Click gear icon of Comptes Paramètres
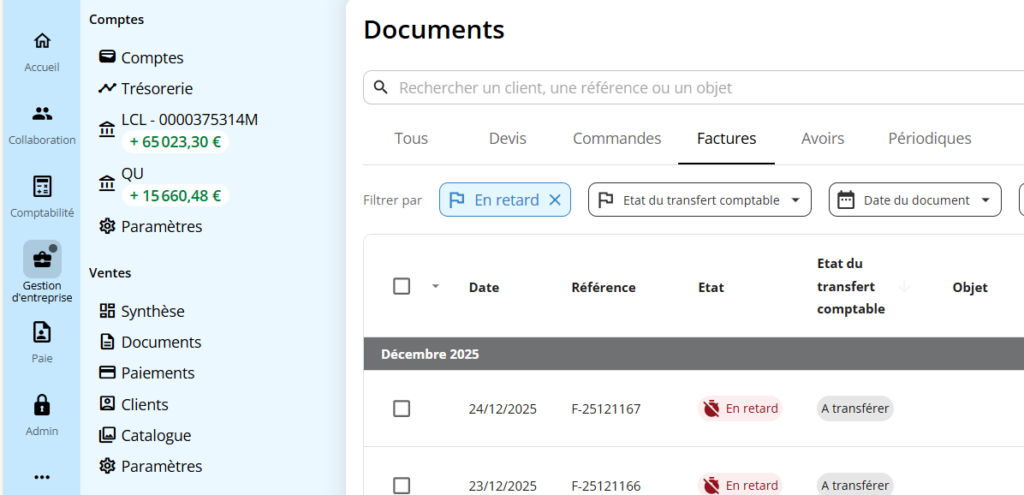1024x495 pixels. pos(106,226)
